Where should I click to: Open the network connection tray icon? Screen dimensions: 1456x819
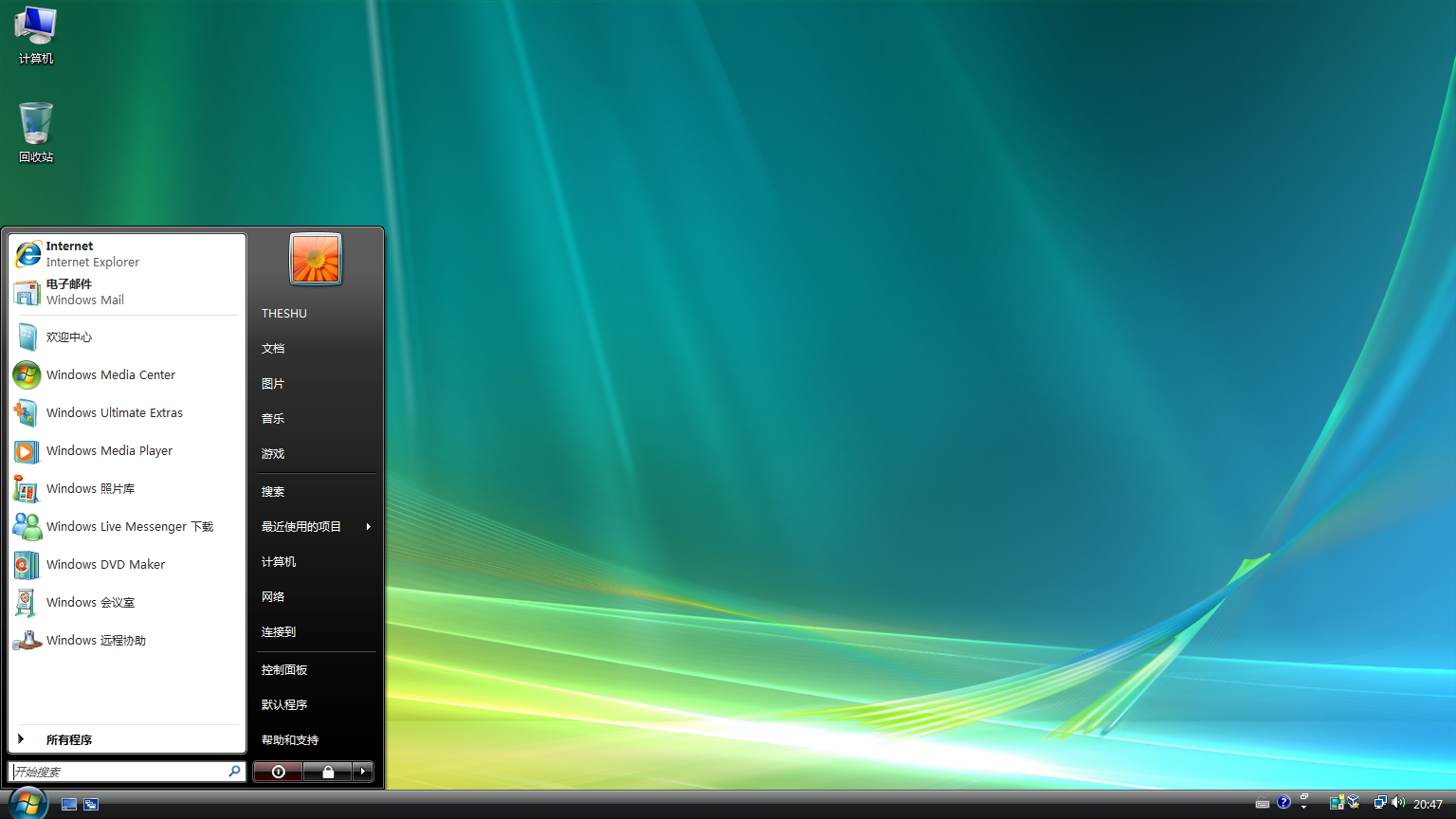(x=1381, y=803)
